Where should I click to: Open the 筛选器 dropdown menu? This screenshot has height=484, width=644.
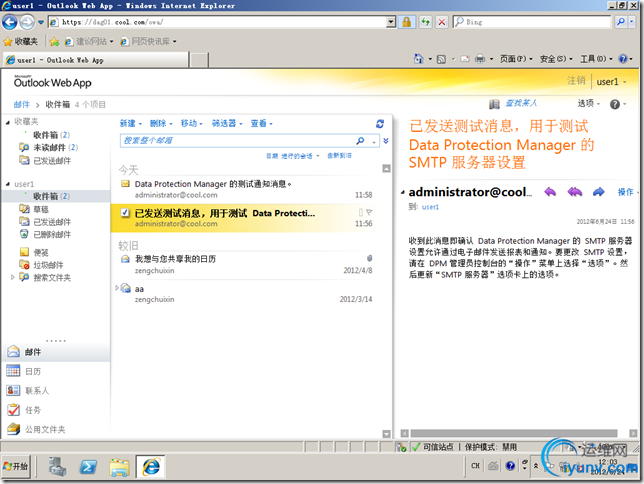(x=227, y=123)
